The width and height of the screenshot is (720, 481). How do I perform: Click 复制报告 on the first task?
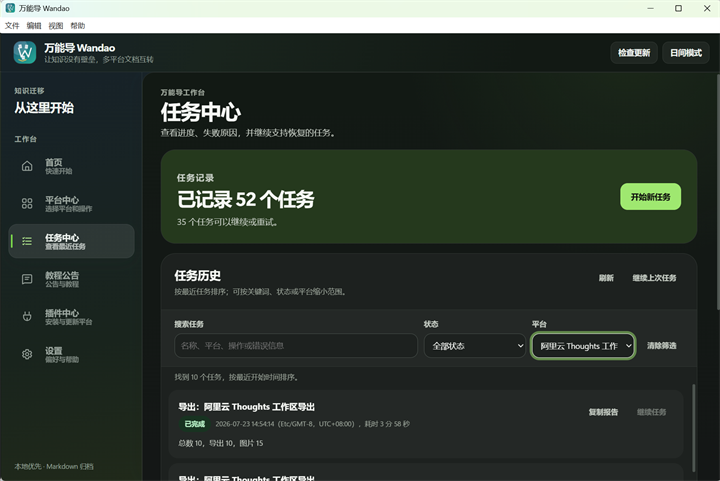[603, 412]
